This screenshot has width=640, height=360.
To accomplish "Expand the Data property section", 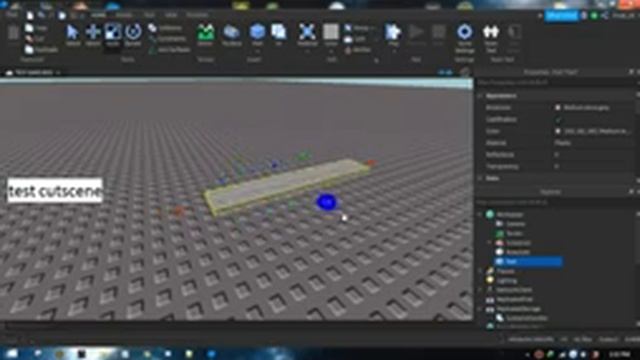I will pyautogui.click(x=480, y=179).
